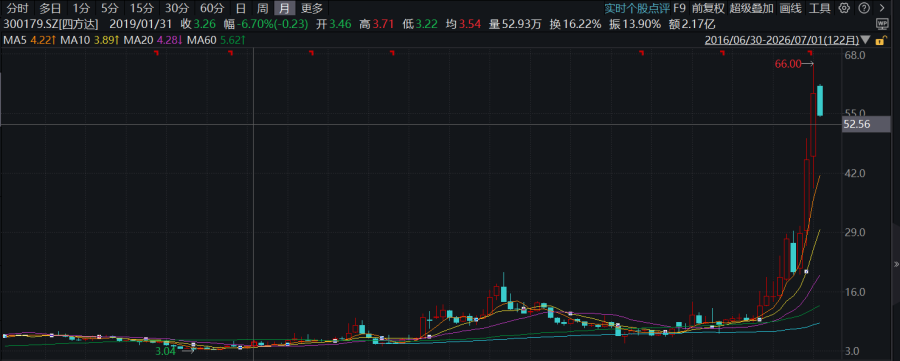This screenshot has width=900, height=361.
Task: Switch to 周 weekly period tab
Action: coord(262,8)
